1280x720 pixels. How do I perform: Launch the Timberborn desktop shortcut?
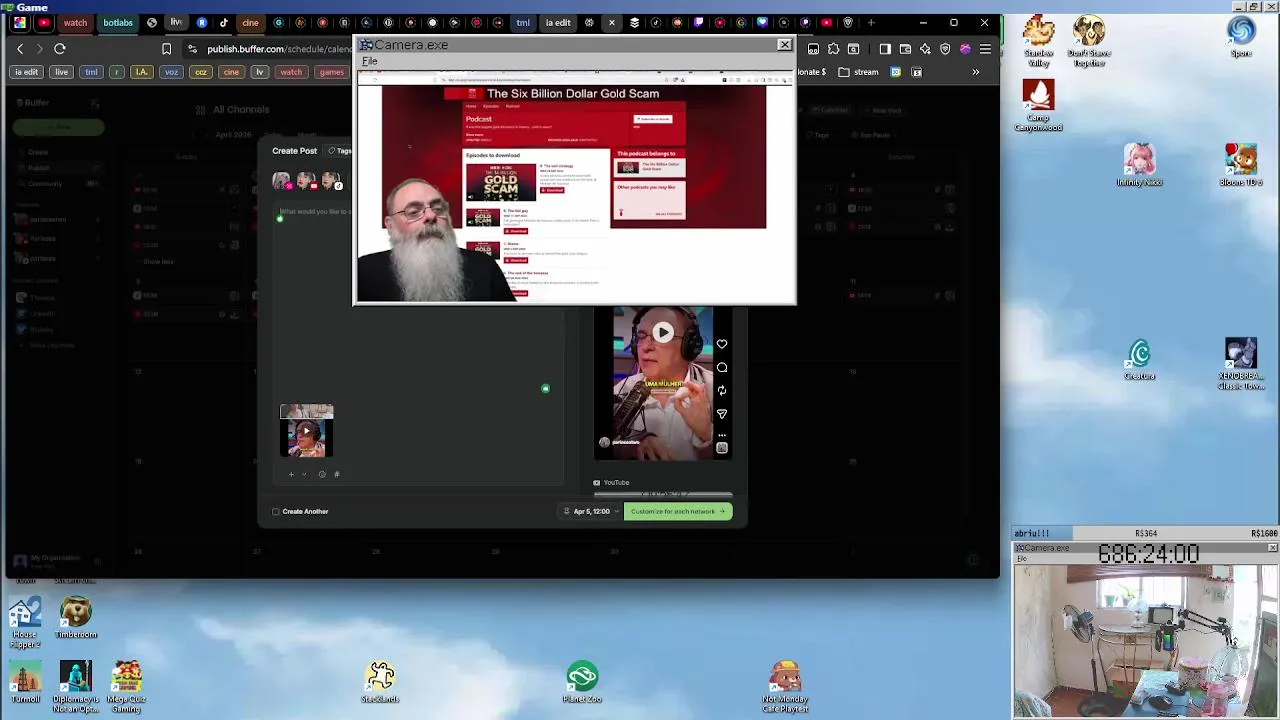coord(76,618)
